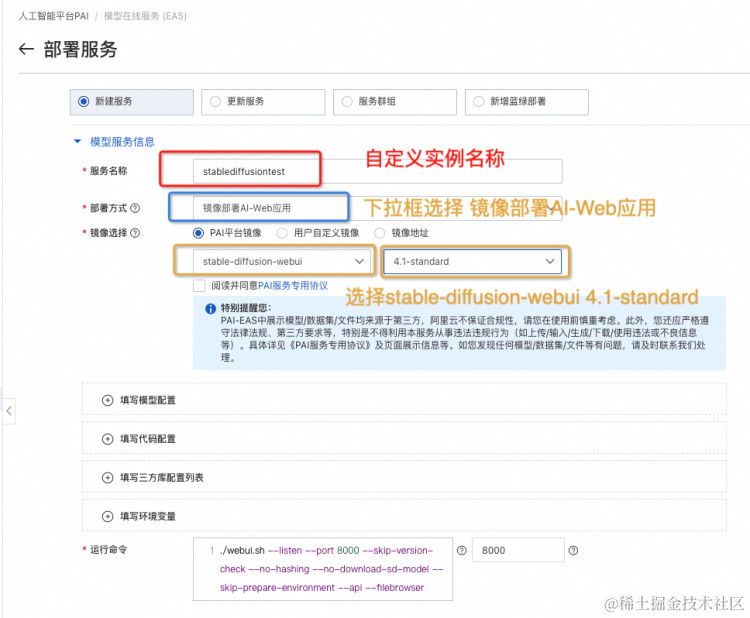This screenshot has height=618, width=750.
Task: Click the help icon after the run command box
Action: [x=462, y=551]
